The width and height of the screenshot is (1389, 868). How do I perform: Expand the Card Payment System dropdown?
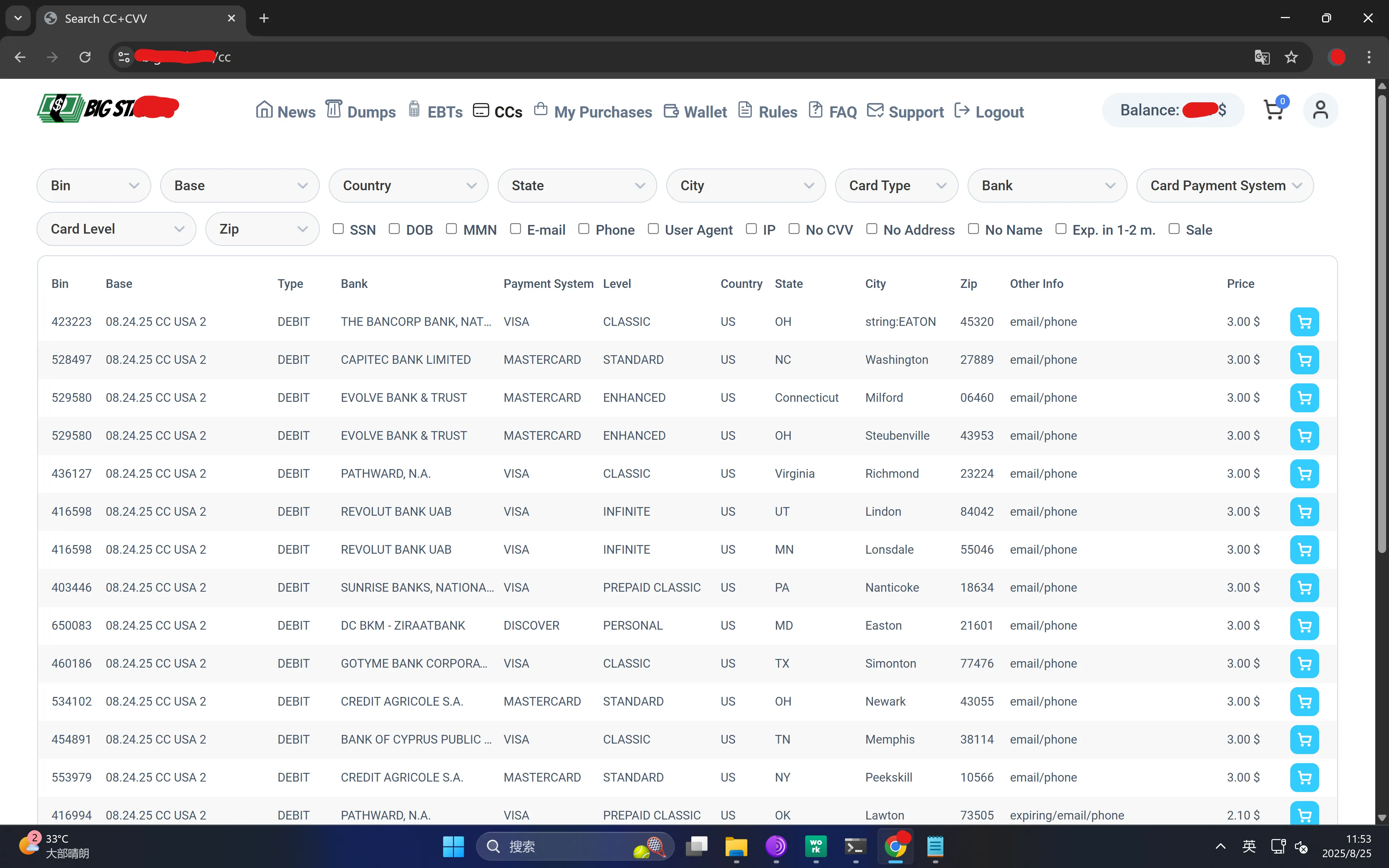(1225, 186)
